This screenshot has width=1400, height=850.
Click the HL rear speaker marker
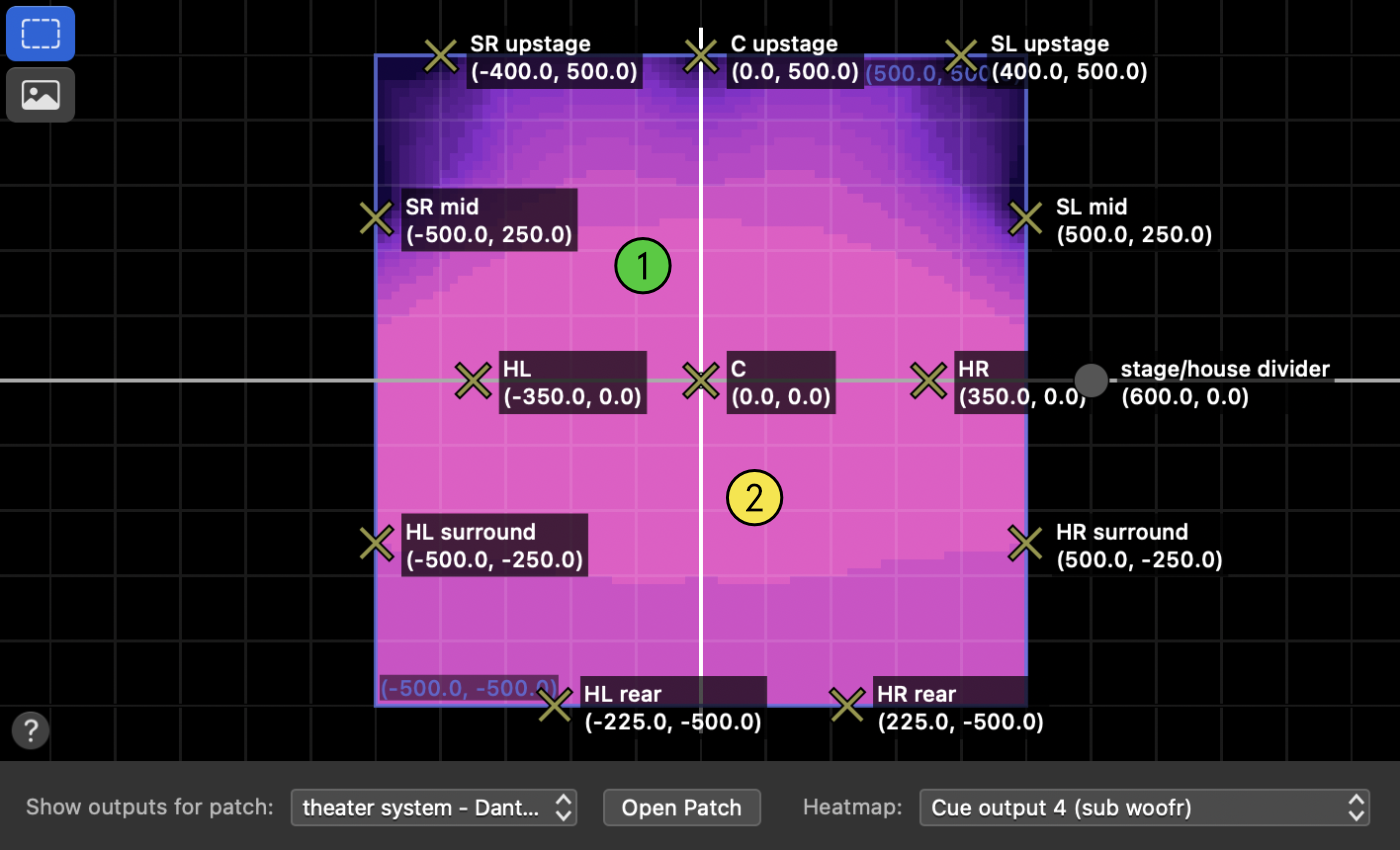pos(556,705)
